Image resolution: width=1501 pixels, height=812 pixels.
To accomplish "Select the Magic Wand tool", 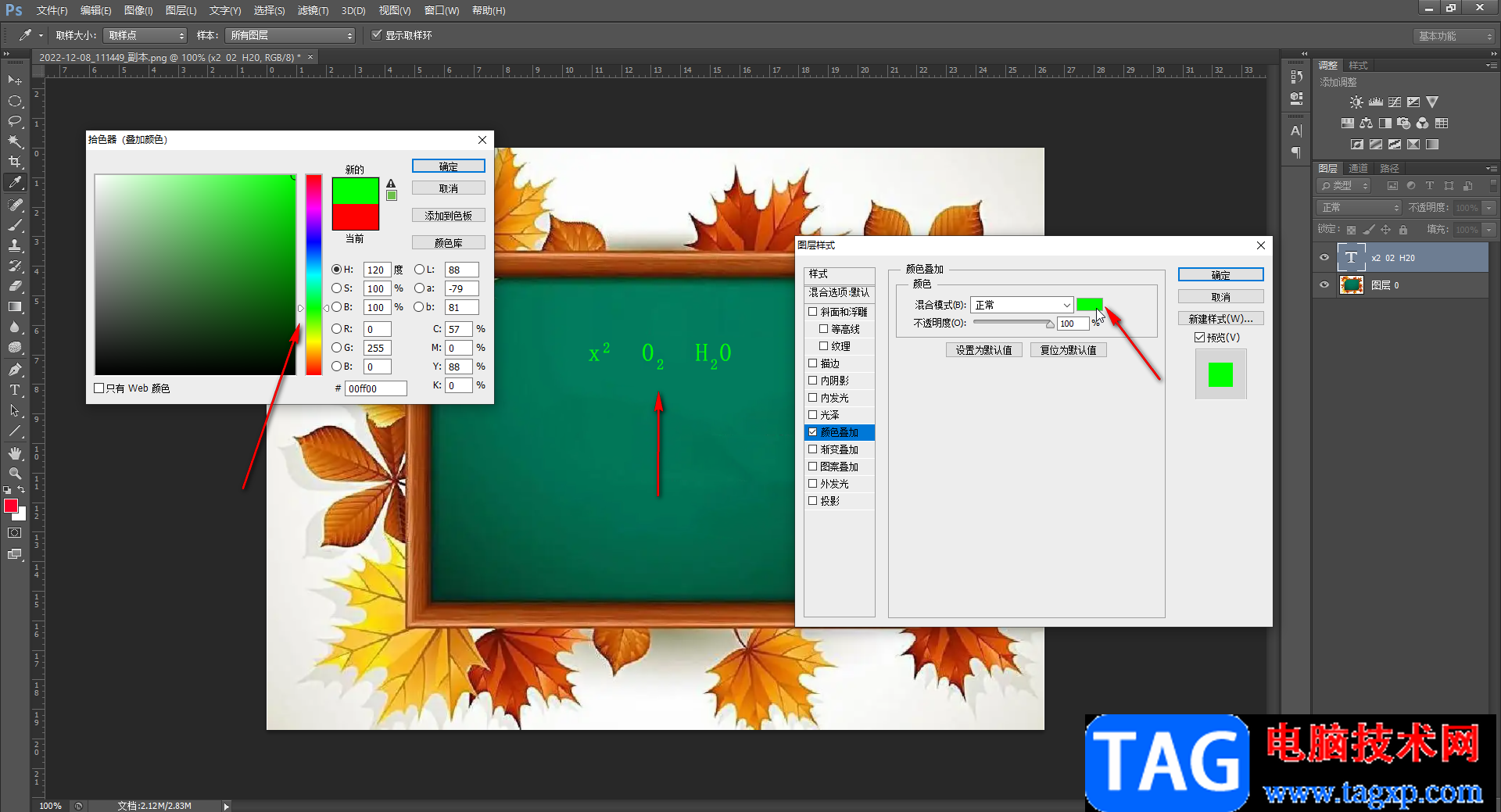I will click(x=15, y=141).
